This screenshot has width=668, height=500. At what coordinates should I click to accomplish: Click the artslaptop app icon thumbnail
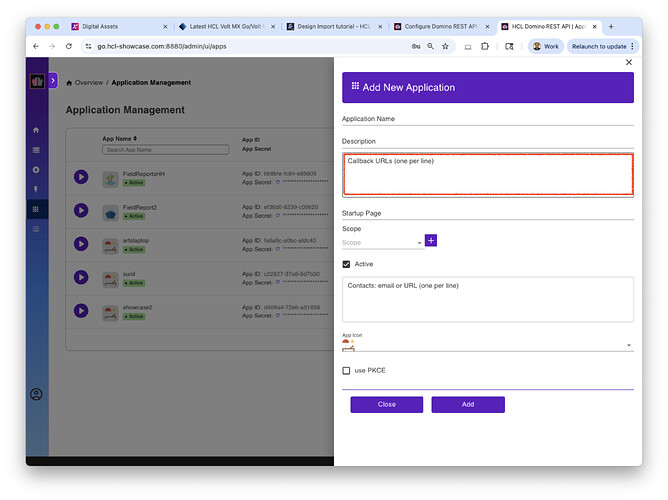(110, 246)
